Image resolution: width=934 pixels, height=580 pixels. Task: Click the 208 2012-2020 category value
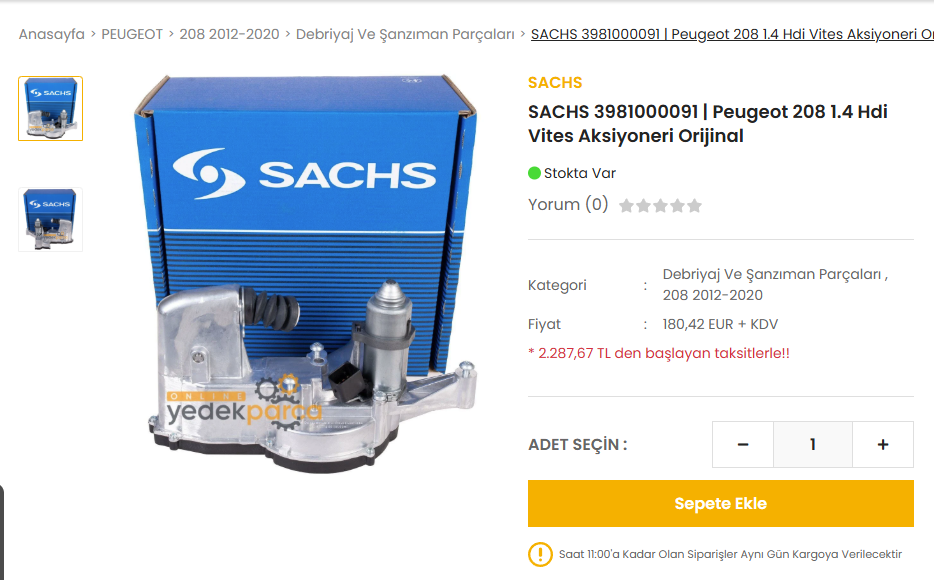pos(713,295)
